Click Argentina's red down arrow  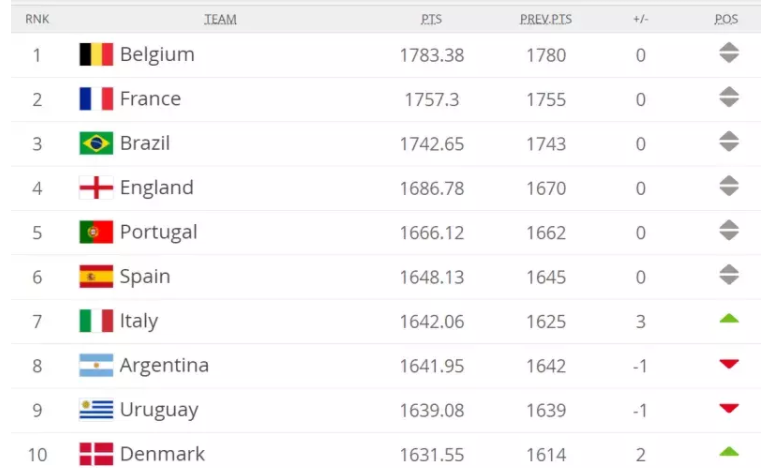pyautogui.click(x=729, y=365)
